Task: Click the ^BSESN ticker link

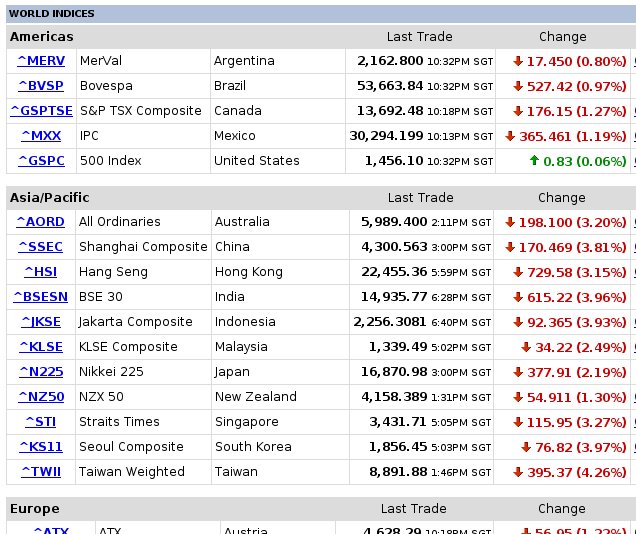Action: point(41,297)
